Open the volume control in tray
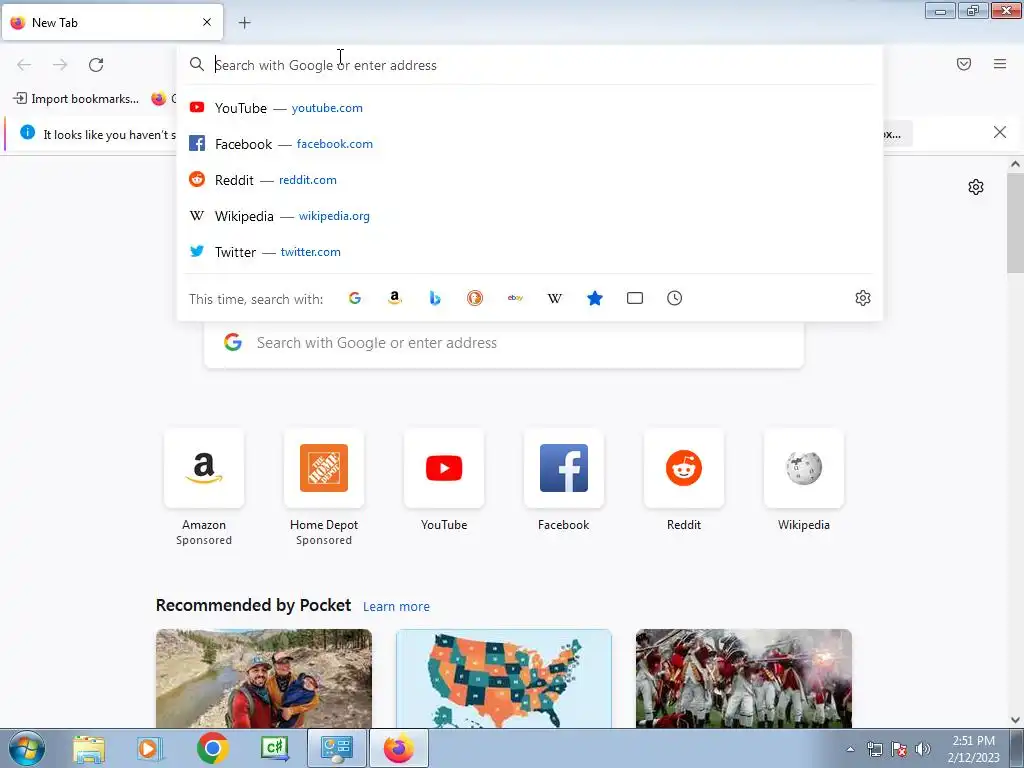The height and width of the screenshot is (768, 1024). click(x=923, y=749)
